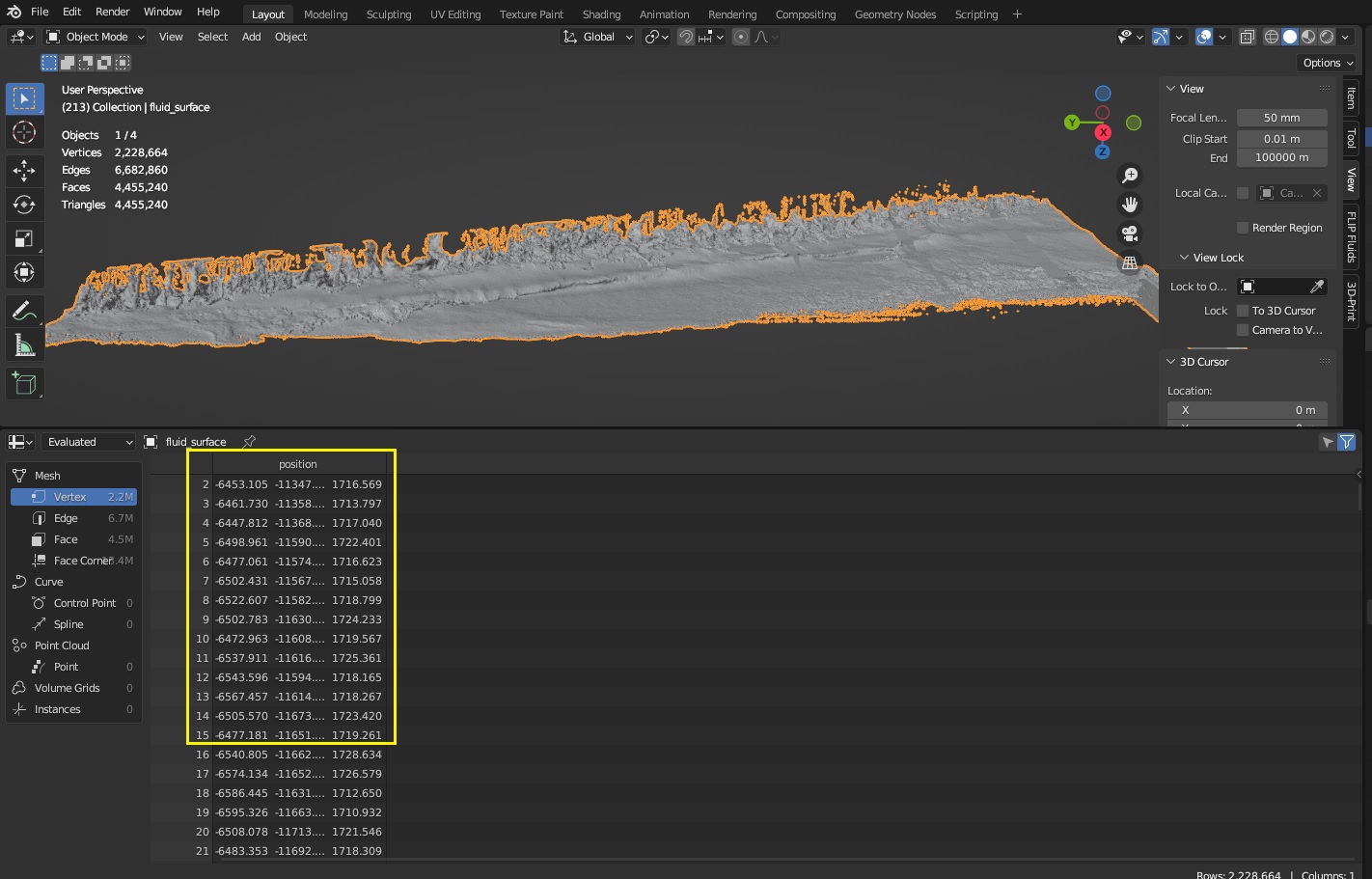This screenshot has width=1372, height=879.
Task: Click the pan view hand icon
Action: [1130, 205]
